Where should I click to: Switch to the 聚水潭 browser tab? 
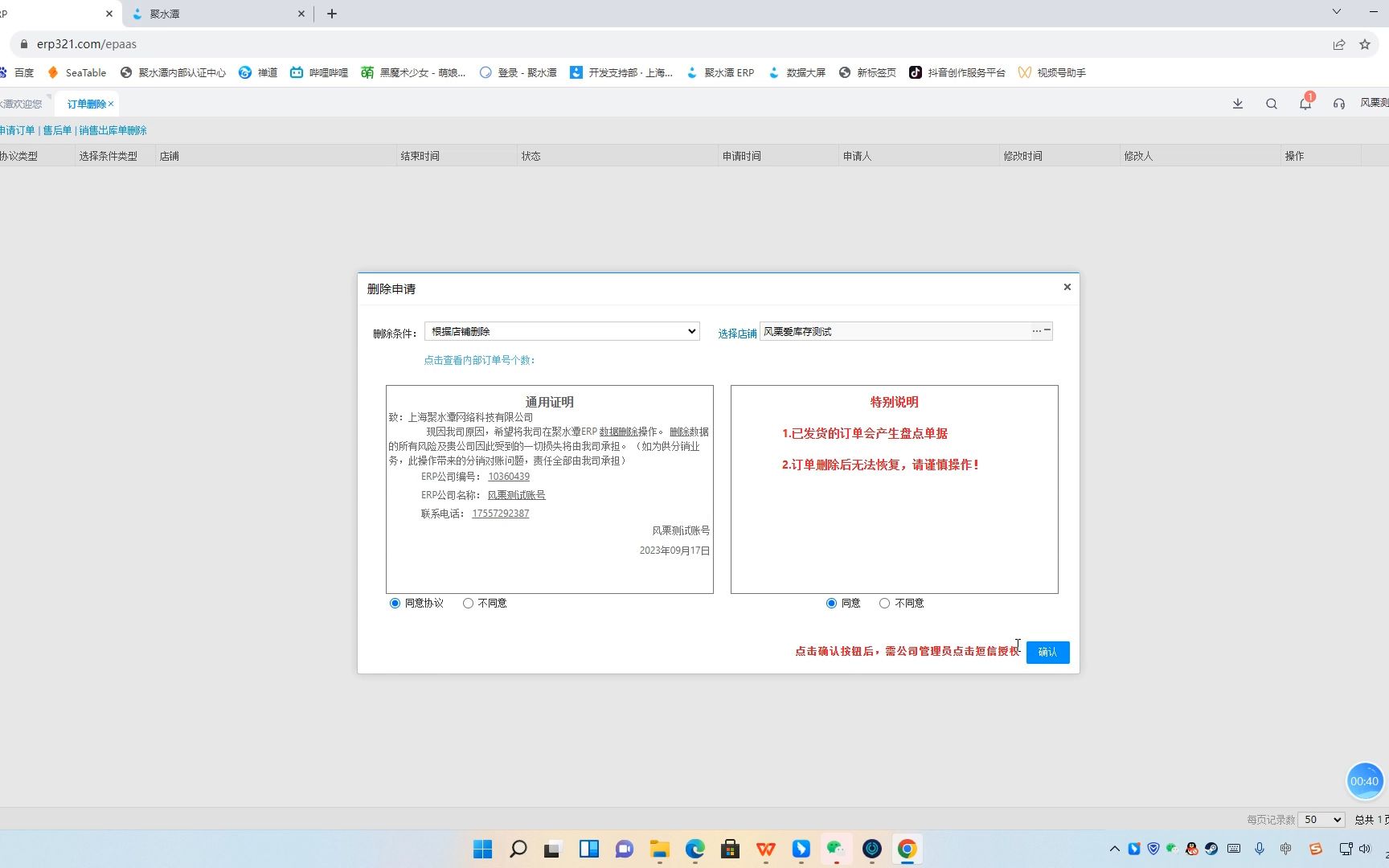click(x=217, y=14)
